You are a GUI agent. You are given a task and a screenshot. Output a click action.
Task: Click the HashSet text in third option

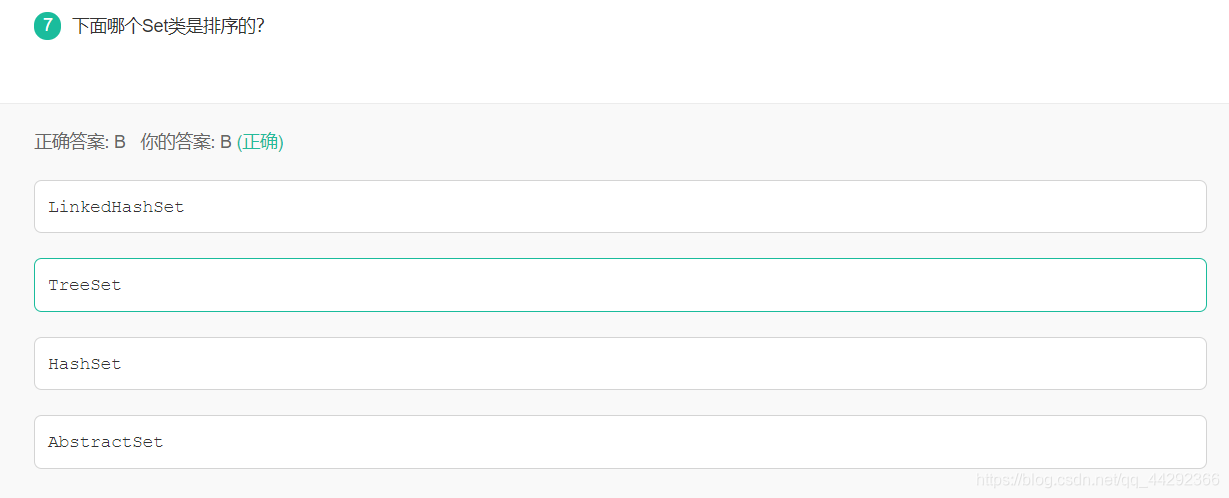click(x=84, y=364)
